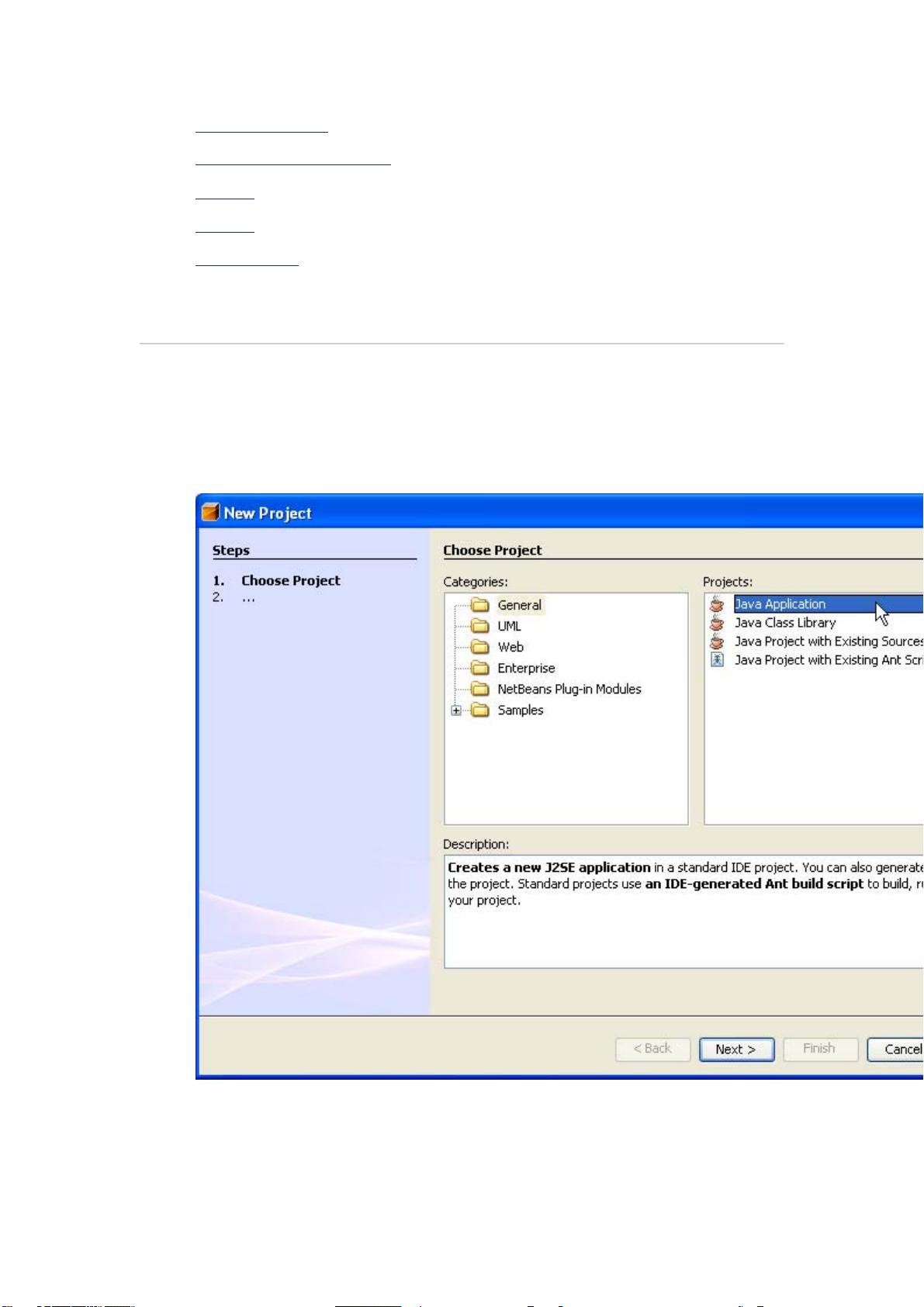Expand the Samples tree node

(x=456, y=710)
